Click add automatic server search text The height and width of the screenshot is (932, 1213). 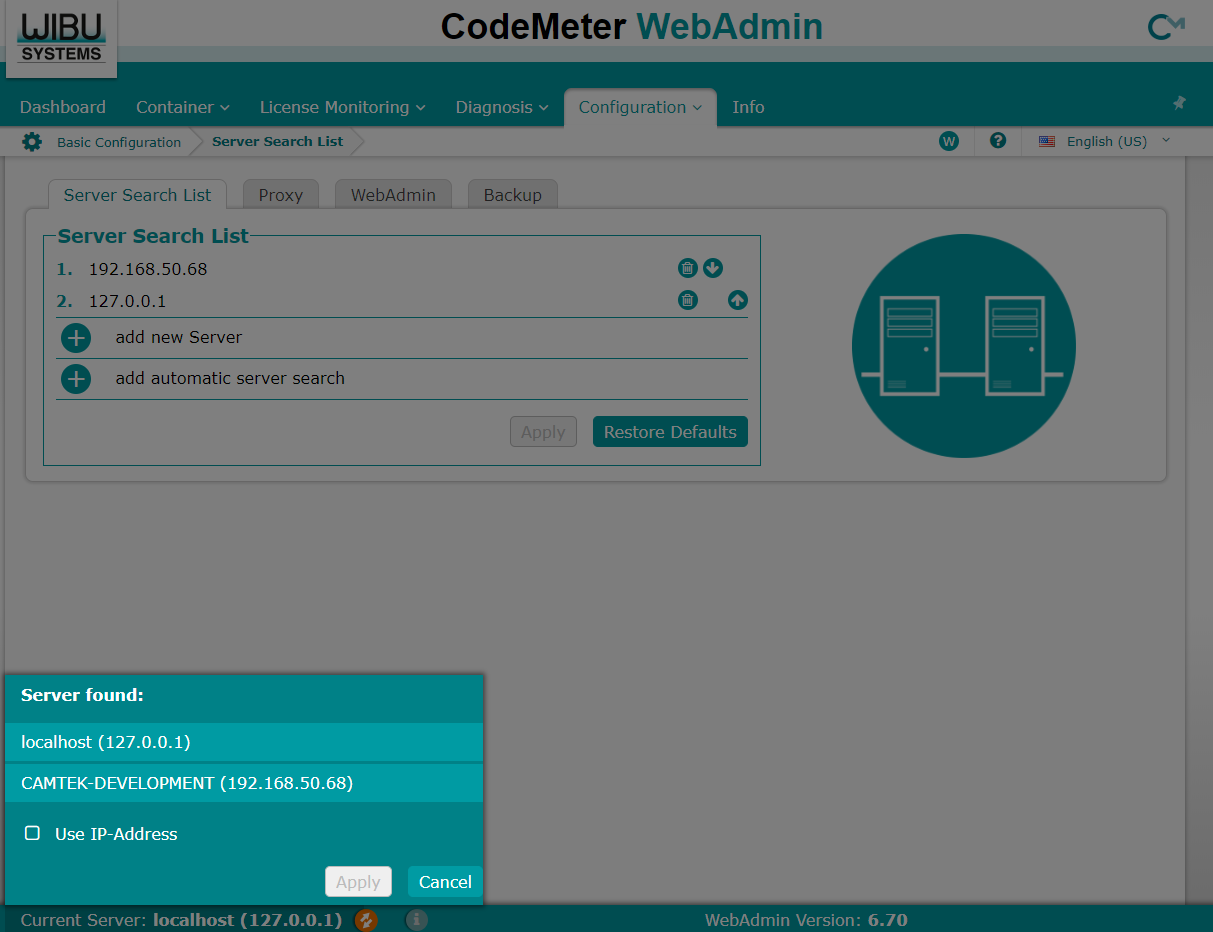(x=230, y=379)
